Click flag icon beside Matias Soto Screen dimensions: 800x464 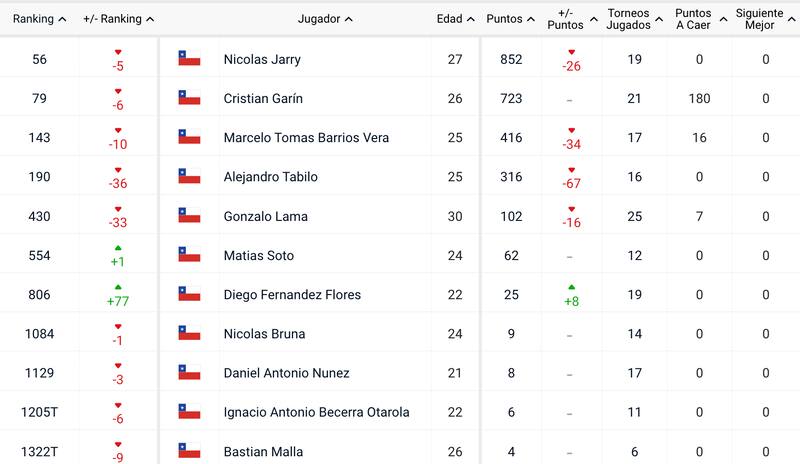tap(189, 254)
